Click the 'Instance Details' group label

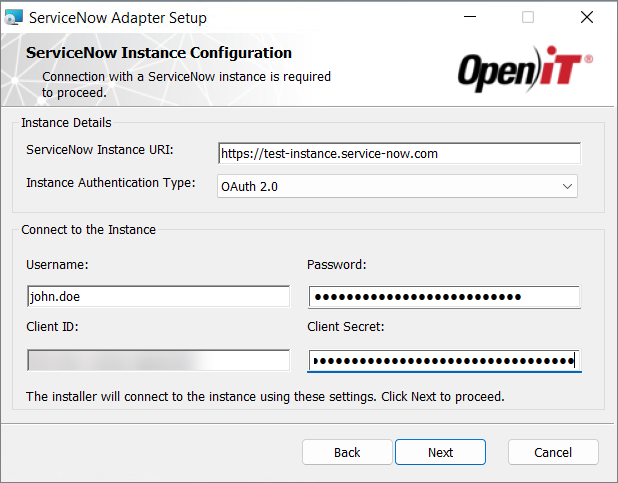point(66,123)
